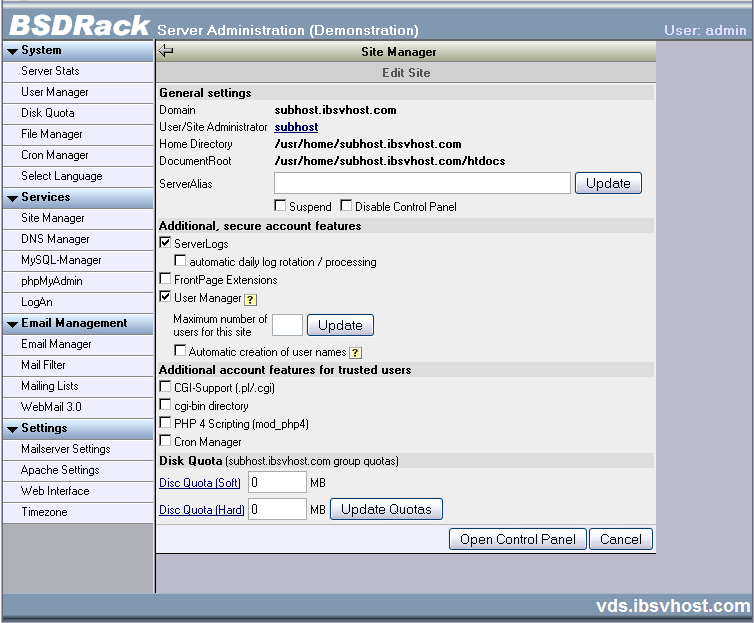Toggle the Suspend checkbox
Image resolution: width=754 pixels, height=623 pixels.
coord(280,205)
